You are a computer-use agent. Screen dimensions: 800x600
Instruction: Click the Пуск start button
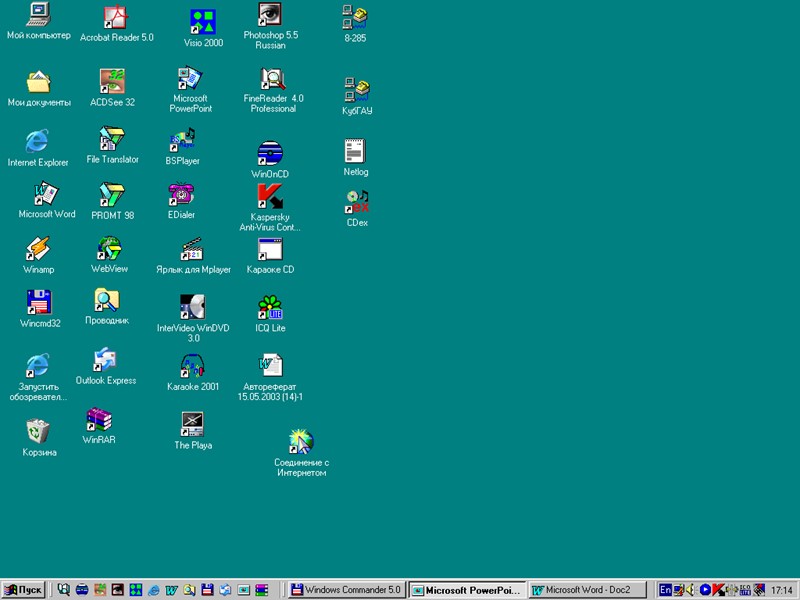click(24, 590)
